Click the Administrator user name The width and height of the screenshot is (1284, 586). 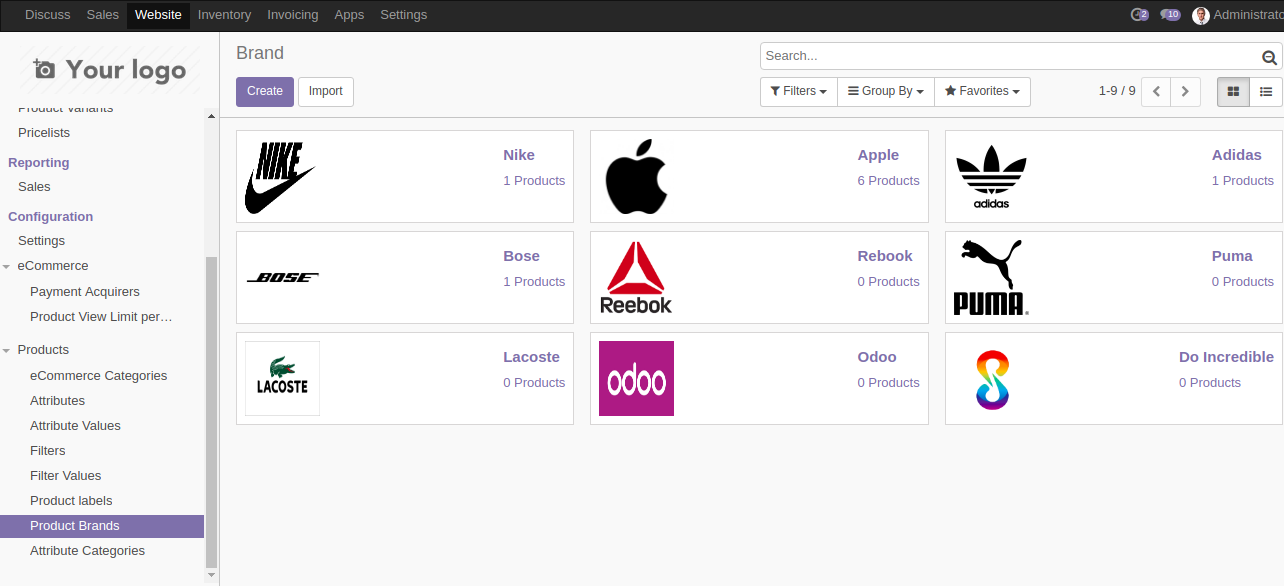(x=1248, y=15)
